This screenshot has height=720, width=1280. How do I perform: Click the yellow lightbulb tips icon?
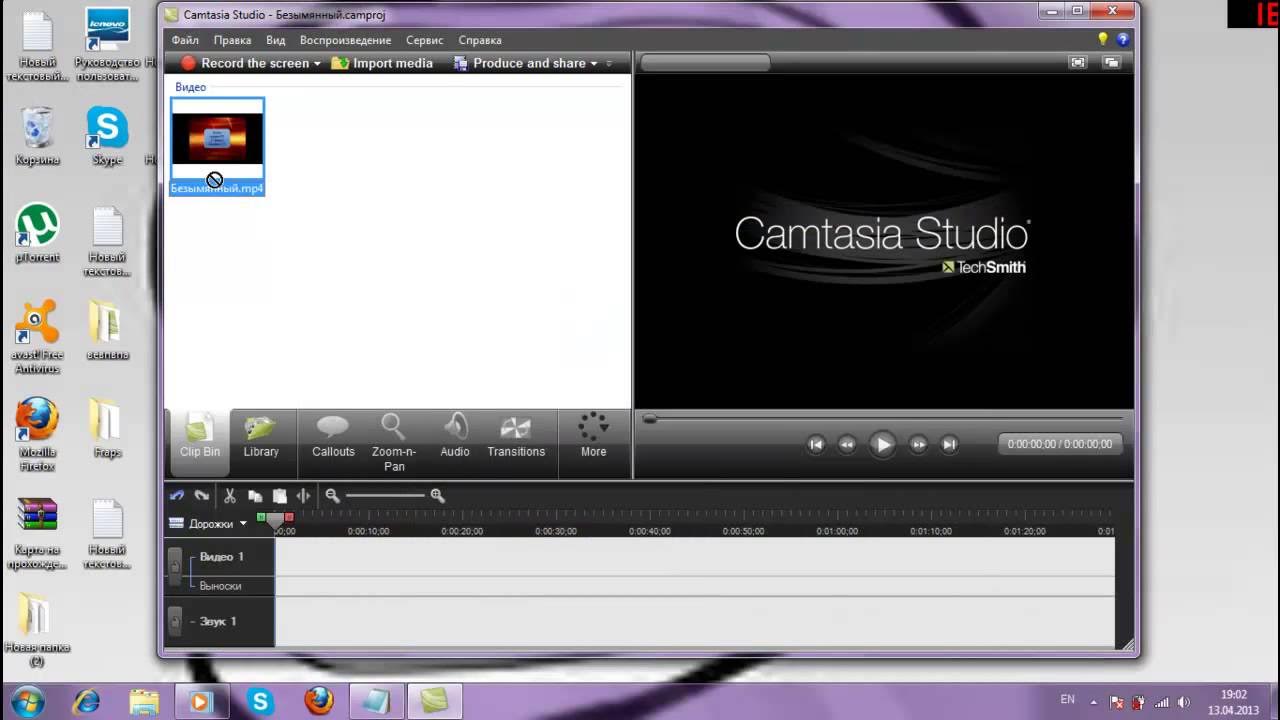1103,39
